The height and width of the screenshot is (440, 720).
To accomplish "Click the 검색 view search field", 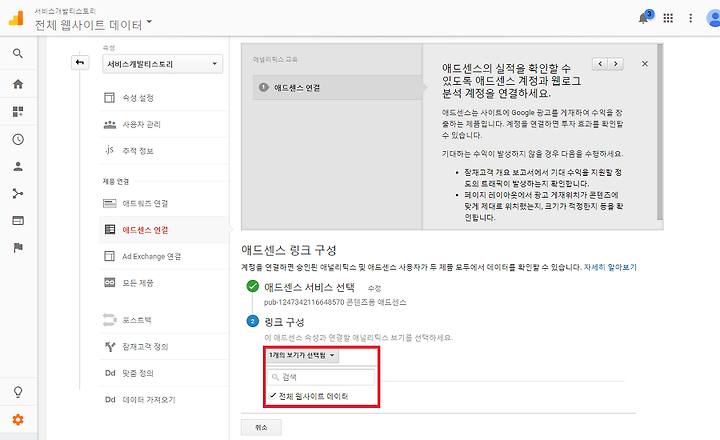I will pyautogui.click(x=321, y=377).
